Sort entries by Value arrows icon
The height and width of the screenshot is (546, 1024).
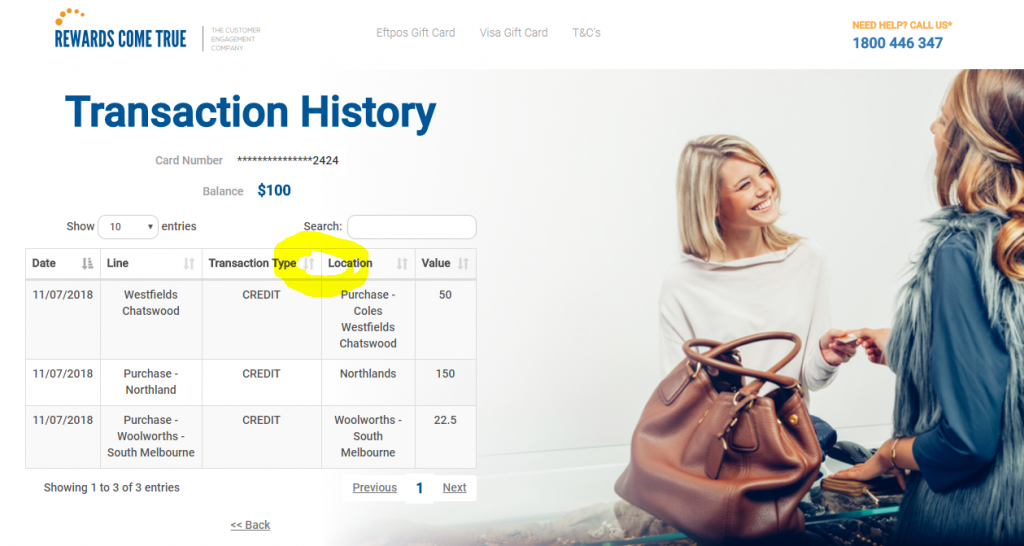pyautogui.click(x=463, y=264)
